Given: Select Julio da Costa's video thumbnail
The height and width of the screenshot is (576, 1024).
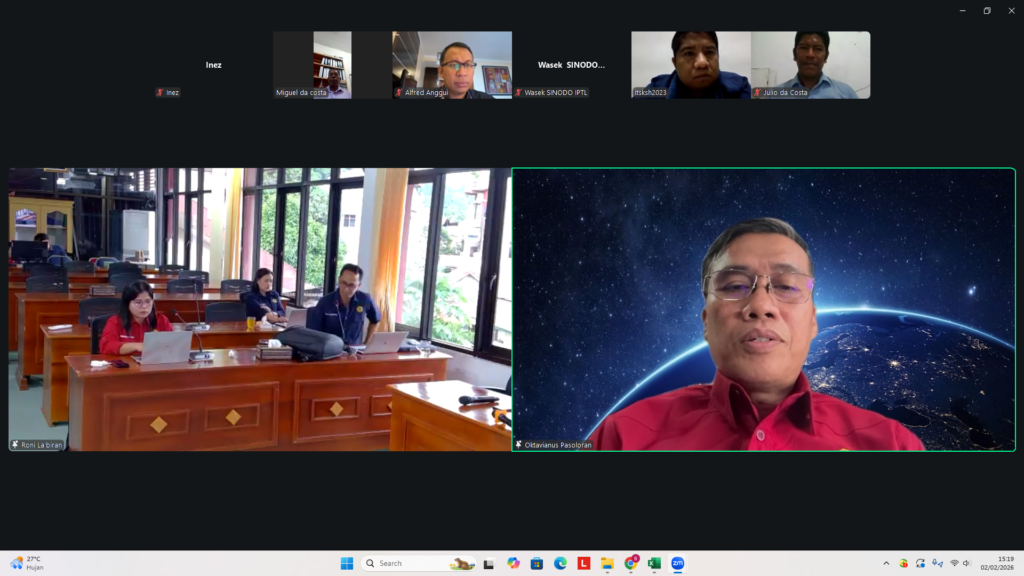Looking at the screenshot, I should (810, 65).
